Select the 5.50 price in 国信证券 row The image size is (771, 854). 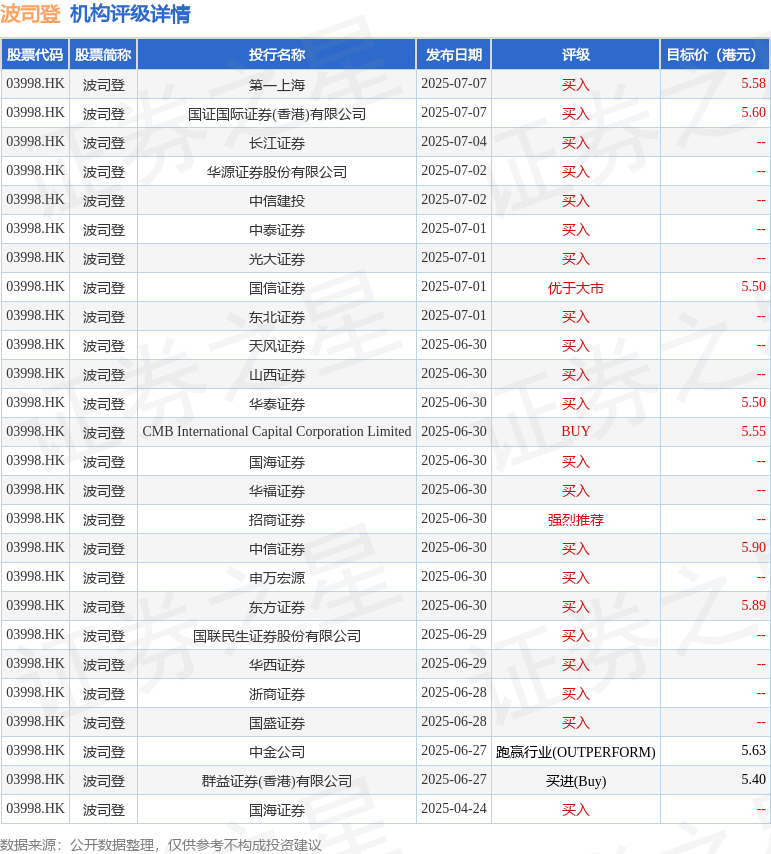(753, 286)
